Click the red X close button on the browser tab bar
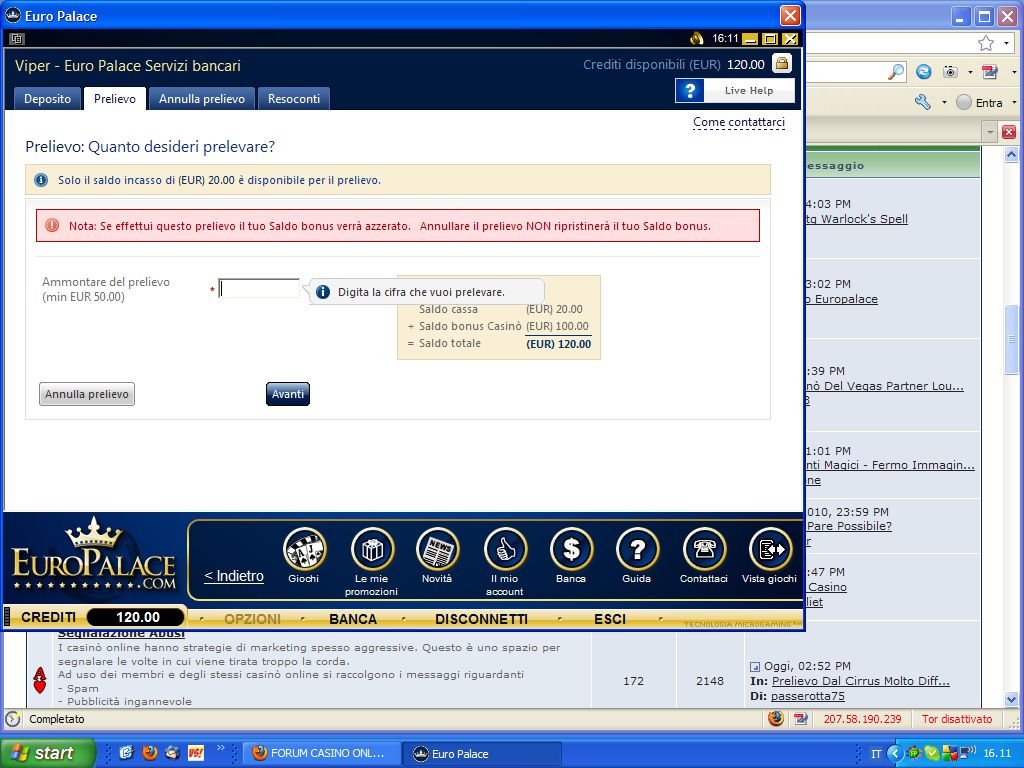The image size is (1024, 768). coord(1009,133)
